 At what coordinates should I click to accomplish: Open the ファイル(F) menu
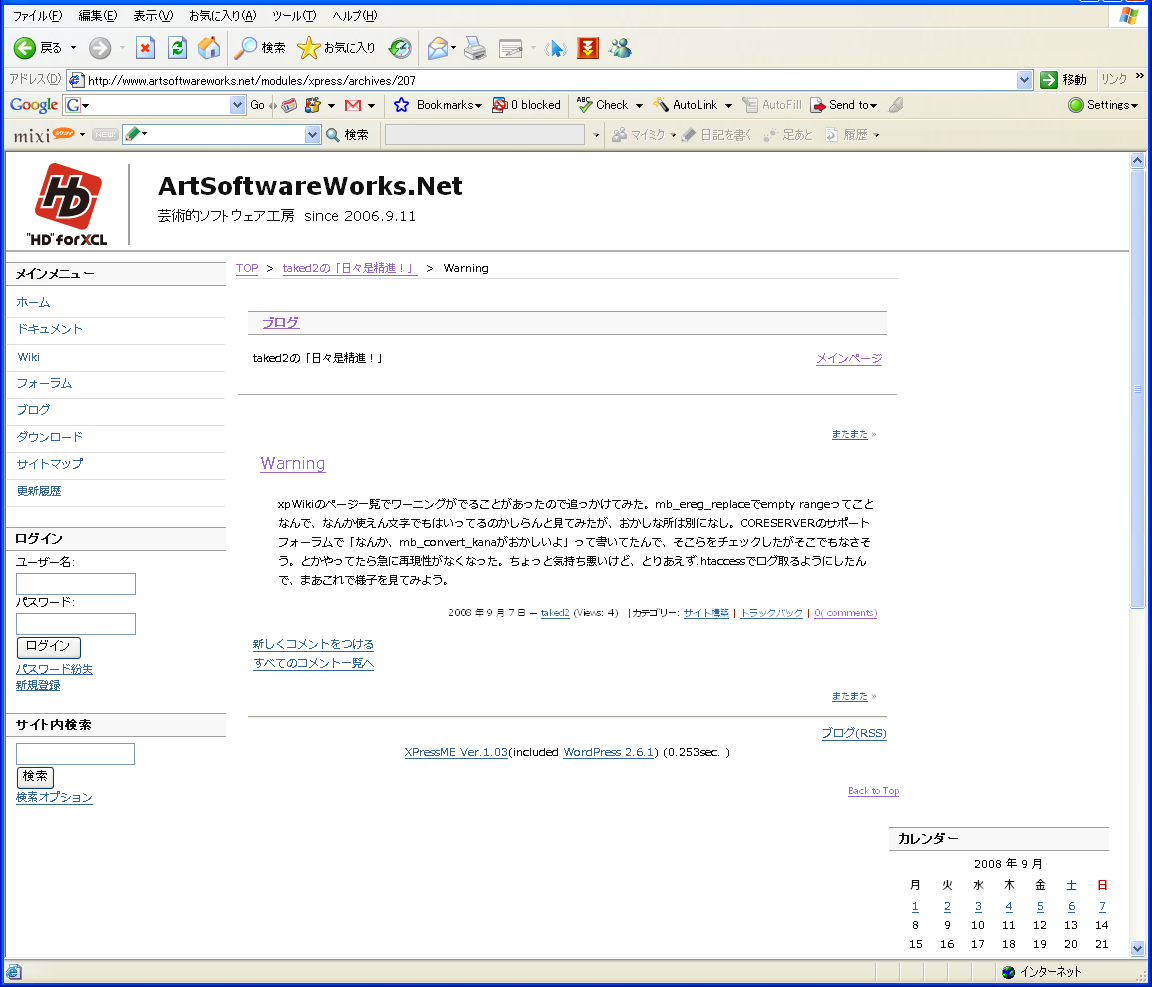[x=37, y=16]
